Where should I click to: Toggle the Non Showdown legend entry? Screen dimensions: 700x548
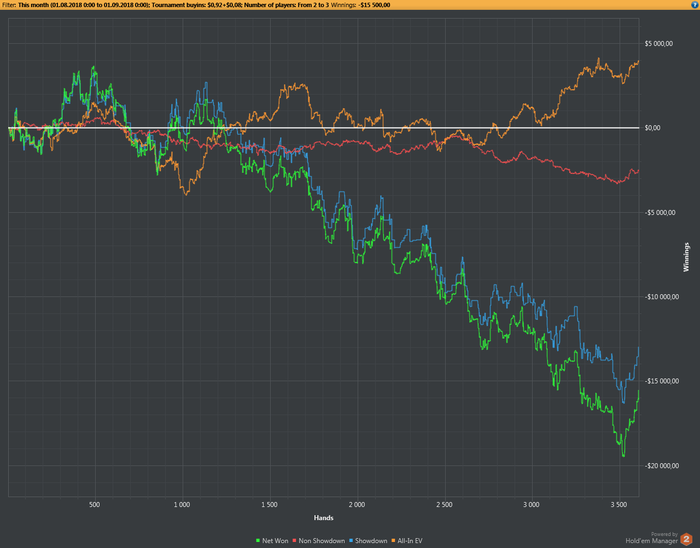(319, 540)
